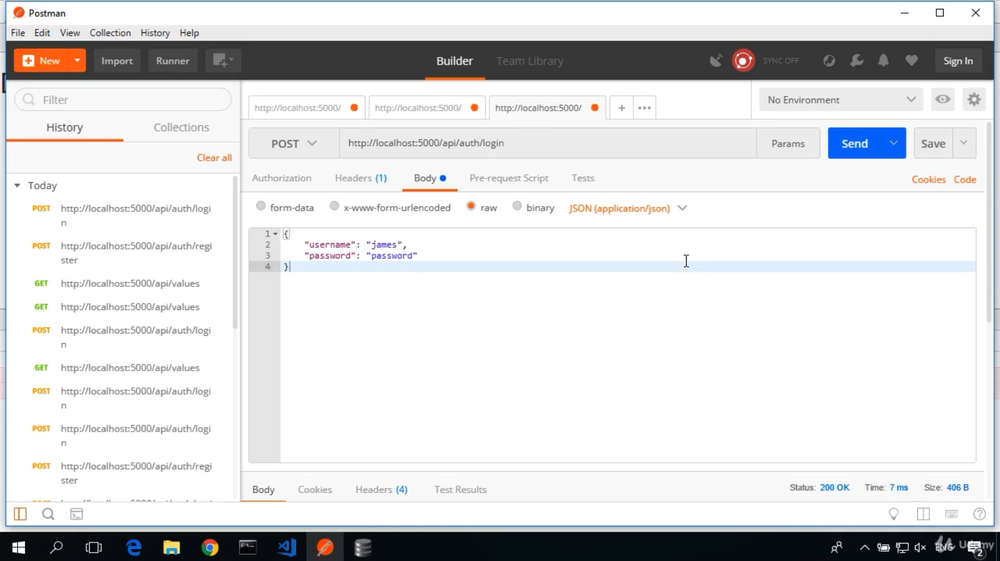Open the Pre-request Script tab
The image size is (1000, 561).
509,178
